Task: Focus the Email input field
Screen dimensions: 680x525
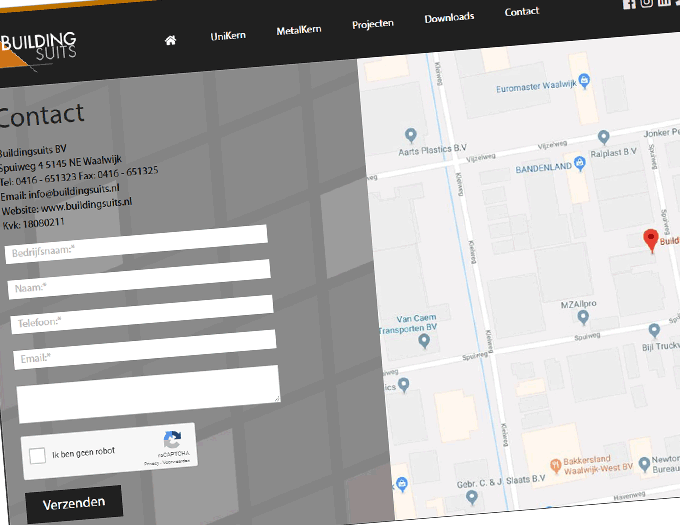Action: click(144, 349)
